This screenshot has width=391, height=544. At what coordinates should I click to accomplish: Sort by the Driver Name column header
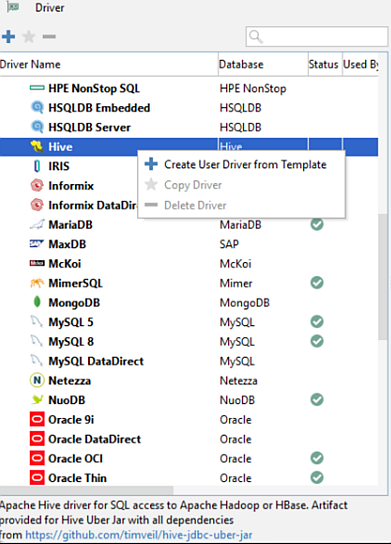tap(109, 64)
